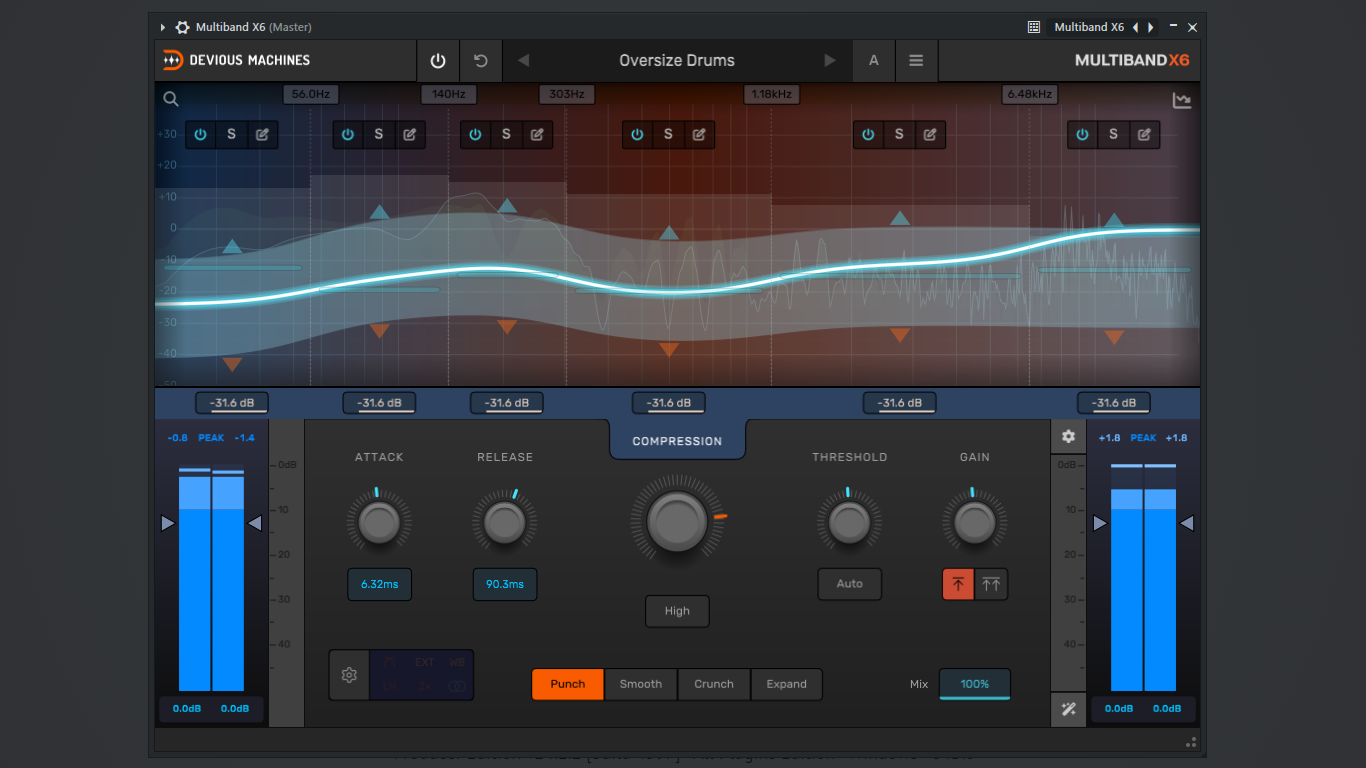Click the first band's -31.6 dB threshold field
The width and height of the screenshot is (1366, 768).
click(x=232, y=403)
